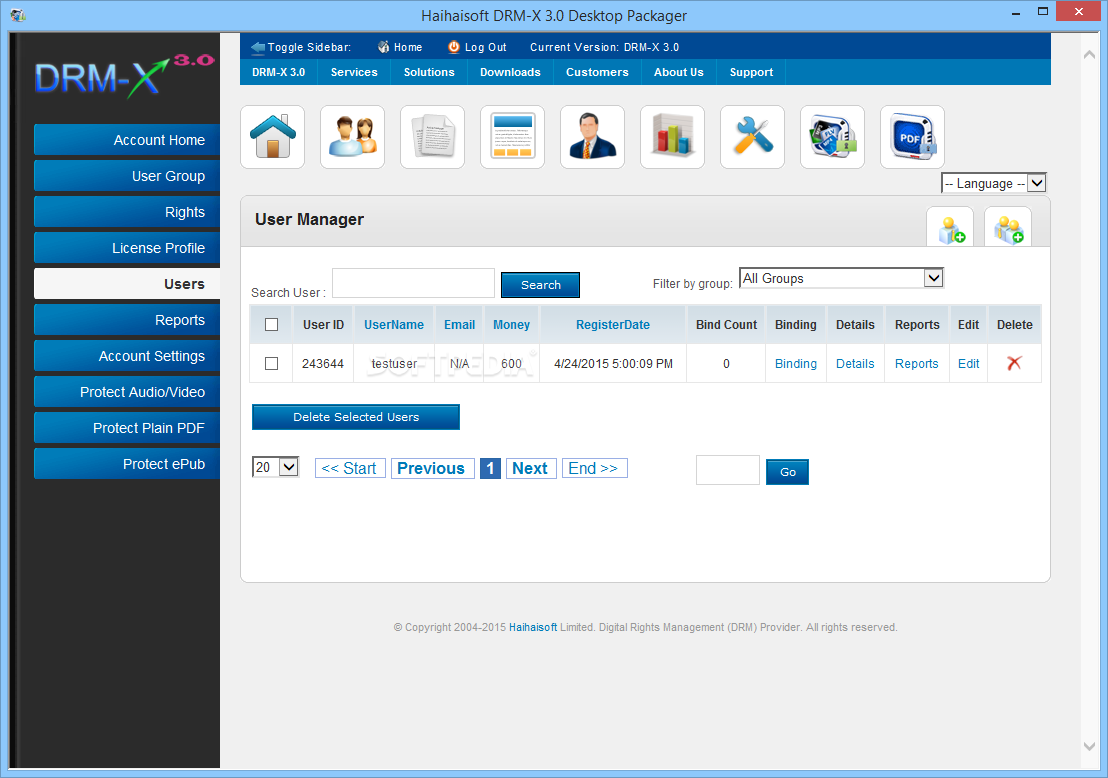The height and width of the screenshot is (778, 1108).
Task: Select Users in the sidebar
Action: pos(127,284)
